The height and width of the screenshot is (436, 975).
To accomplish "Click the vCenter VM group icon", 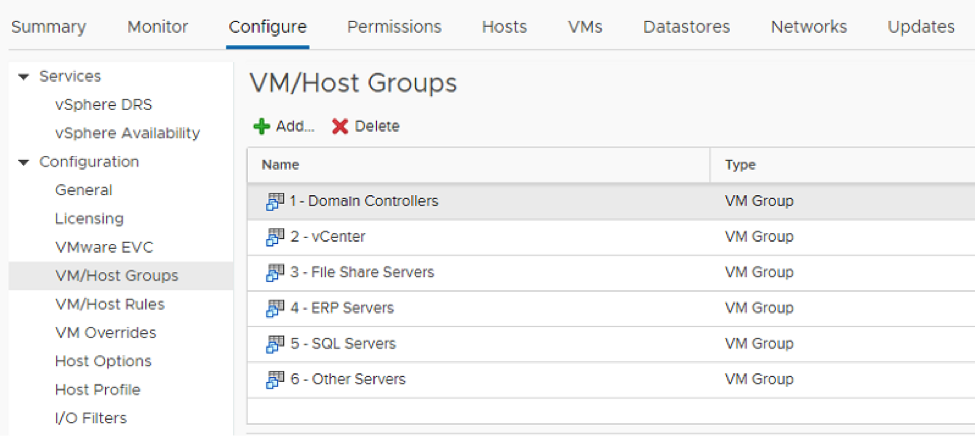I will coord(275,237).
